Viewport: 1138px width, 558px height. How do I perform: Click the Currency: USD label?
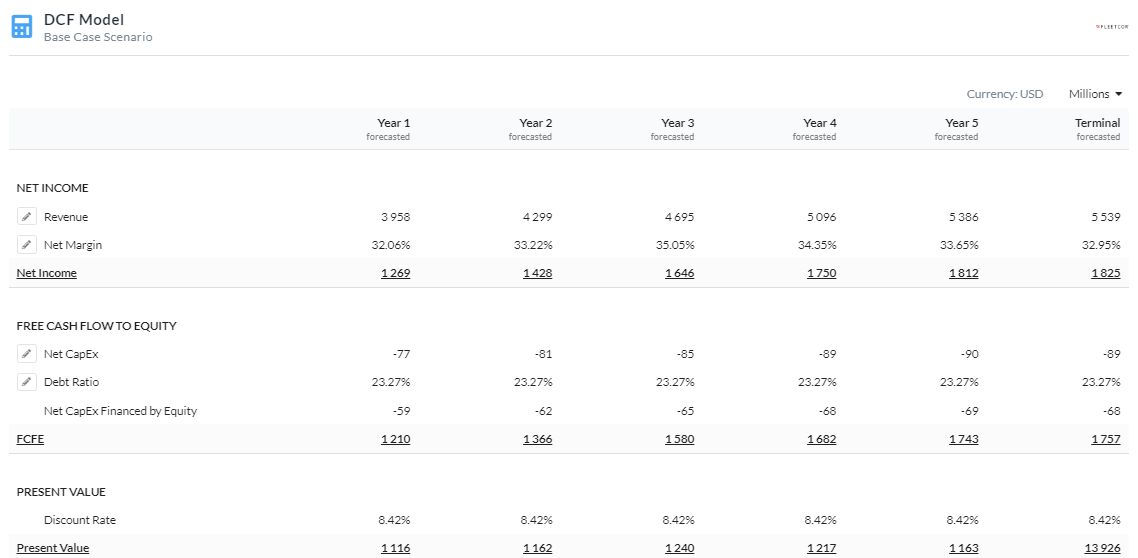point(1004,94)
